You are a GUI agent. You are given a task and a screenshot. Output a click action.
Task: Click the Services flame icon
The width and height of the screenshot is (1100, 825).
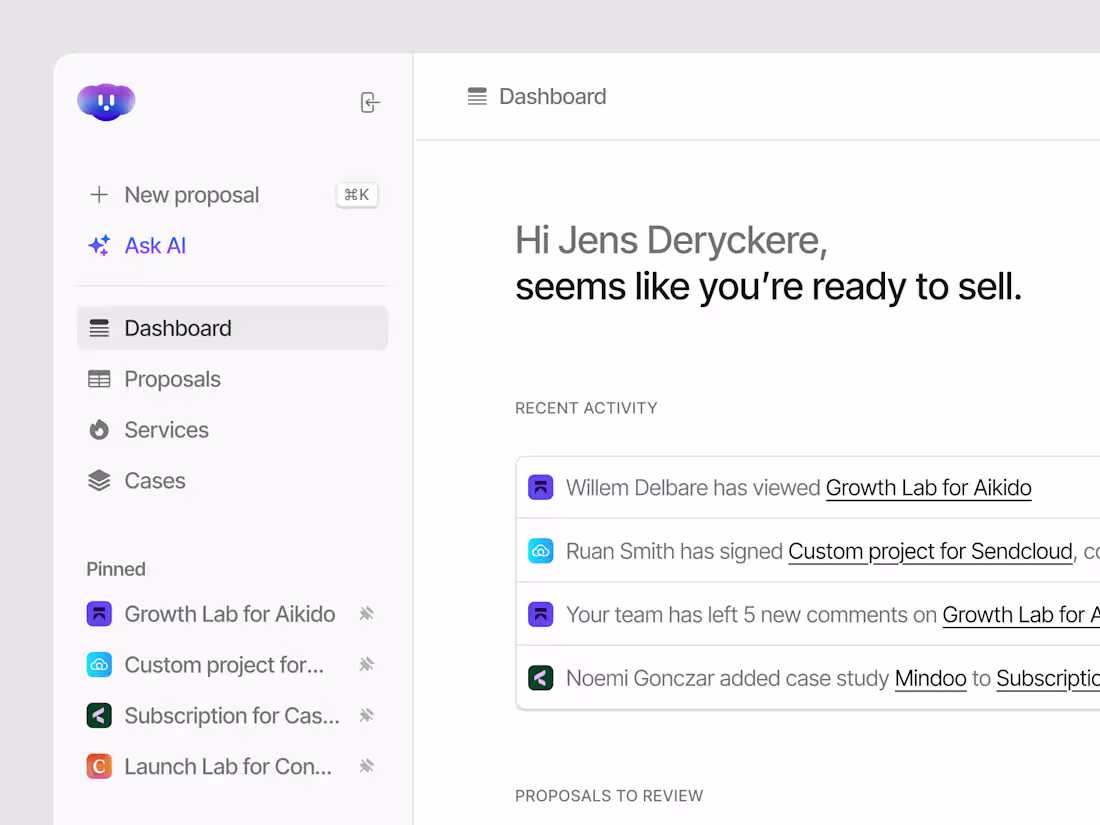[x=99, y=429]
